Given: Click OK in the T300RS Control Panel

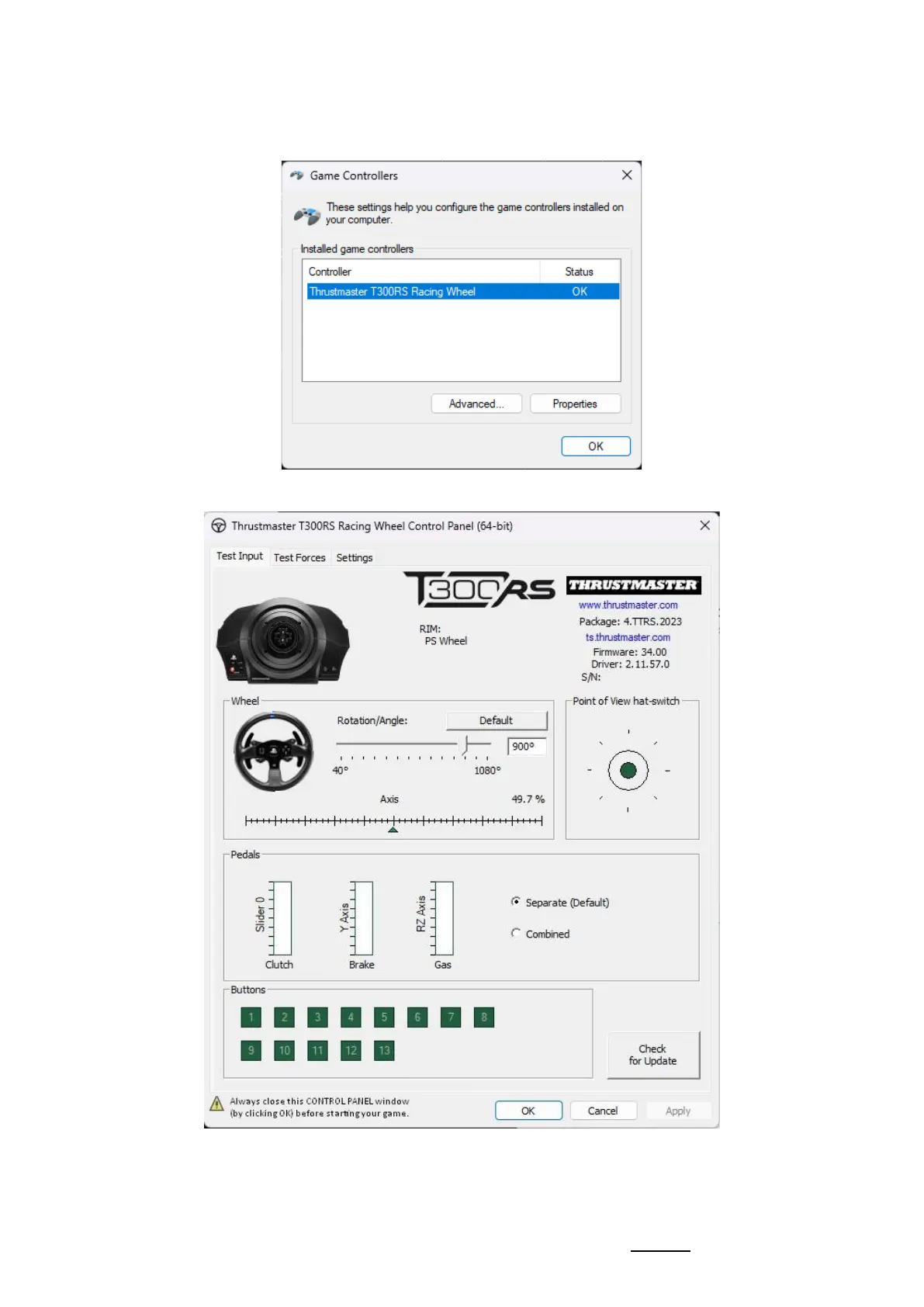Looking at the screenshot, I should pyautogui.click(x=528, y=1111).
